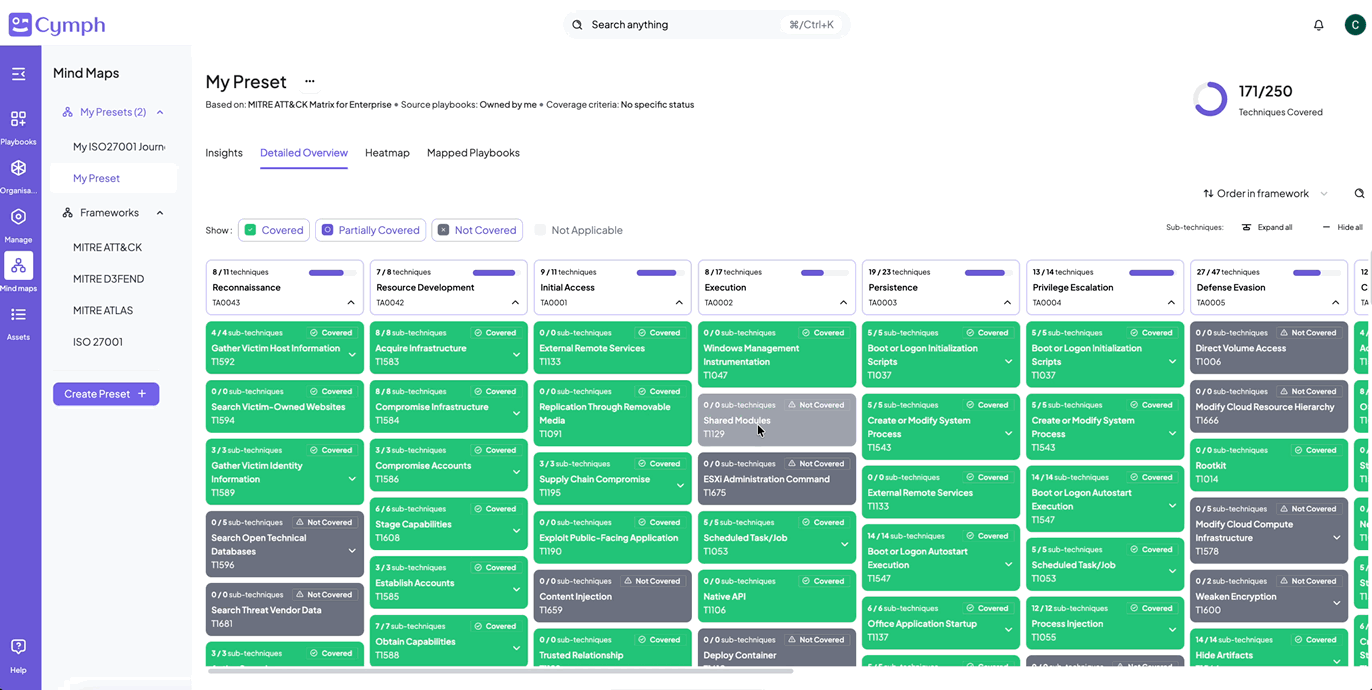Click the user avatar C
The image size is (1372, 690).
pos(1355,25)
